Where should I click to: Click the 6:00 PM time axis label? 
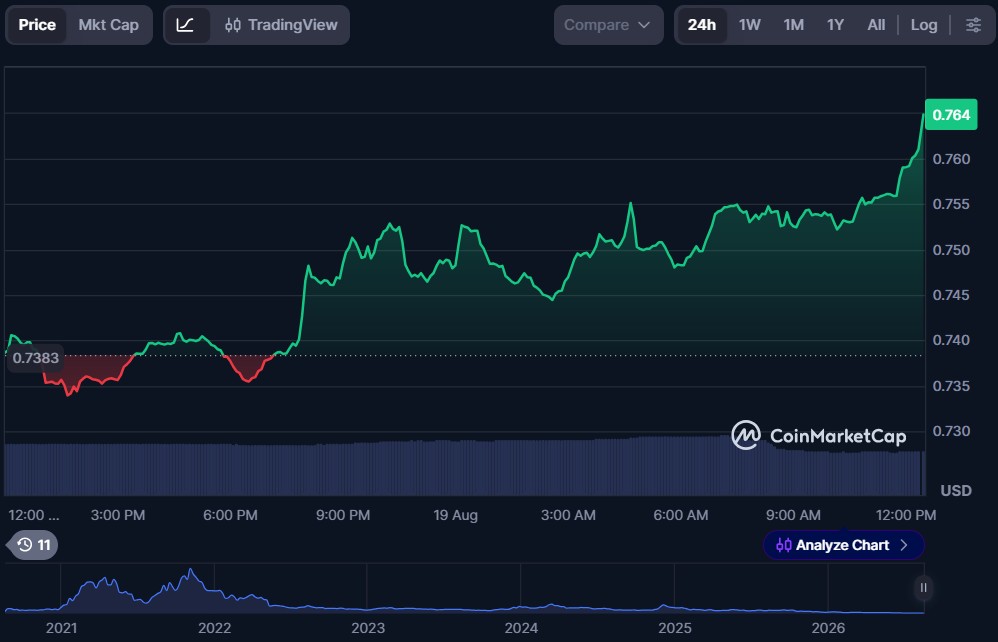pyautogui.click(x=230, y=515)
